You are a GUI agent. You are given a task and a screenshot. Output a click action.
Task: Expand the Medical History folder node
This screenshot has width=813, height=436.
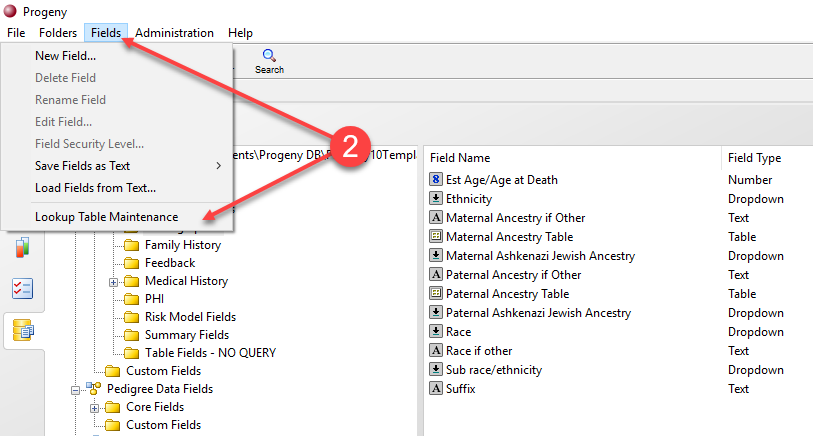click(114, 283)
